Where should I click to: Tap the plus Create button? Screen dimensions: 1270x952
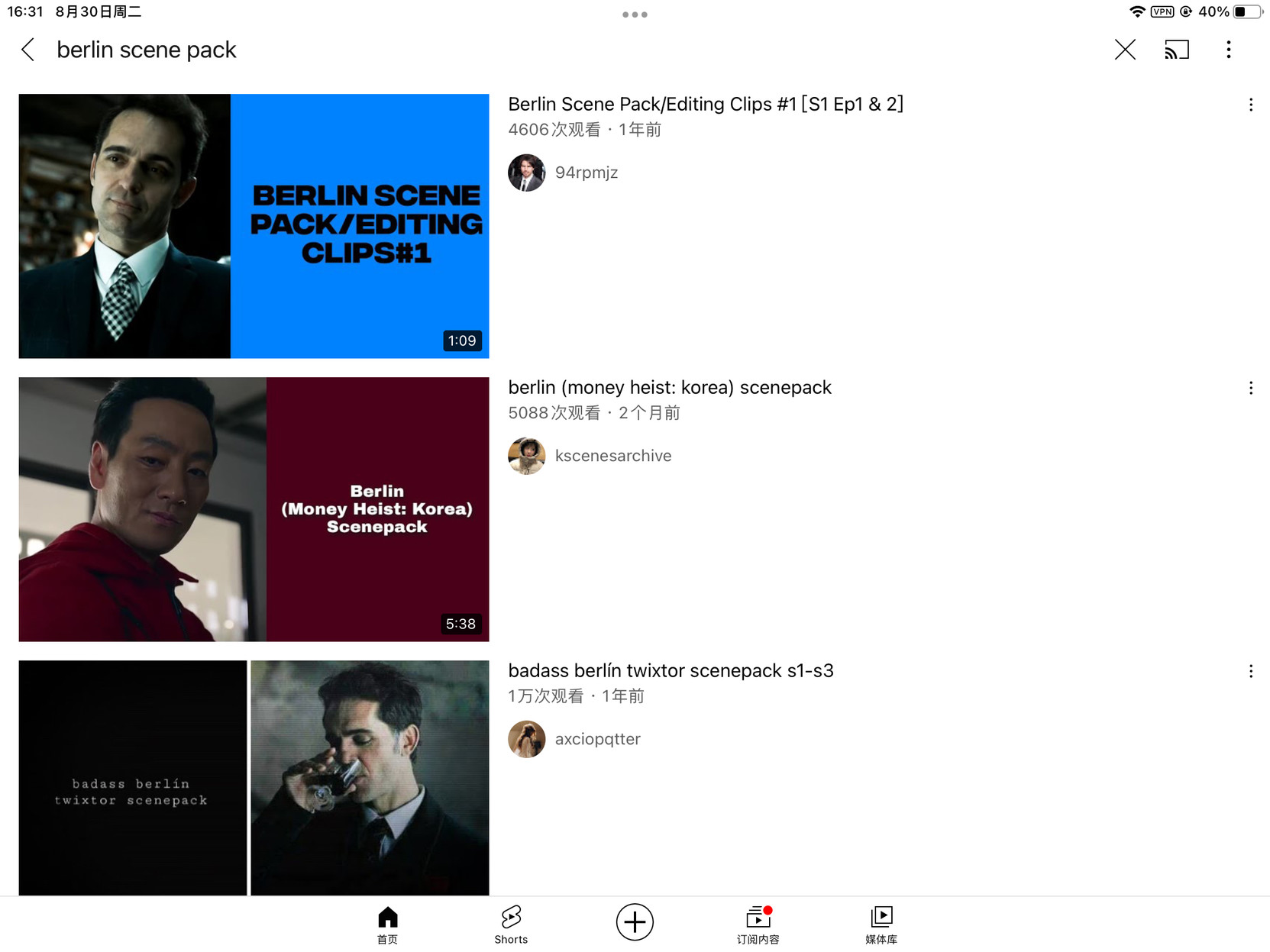(x=635, y=922)
